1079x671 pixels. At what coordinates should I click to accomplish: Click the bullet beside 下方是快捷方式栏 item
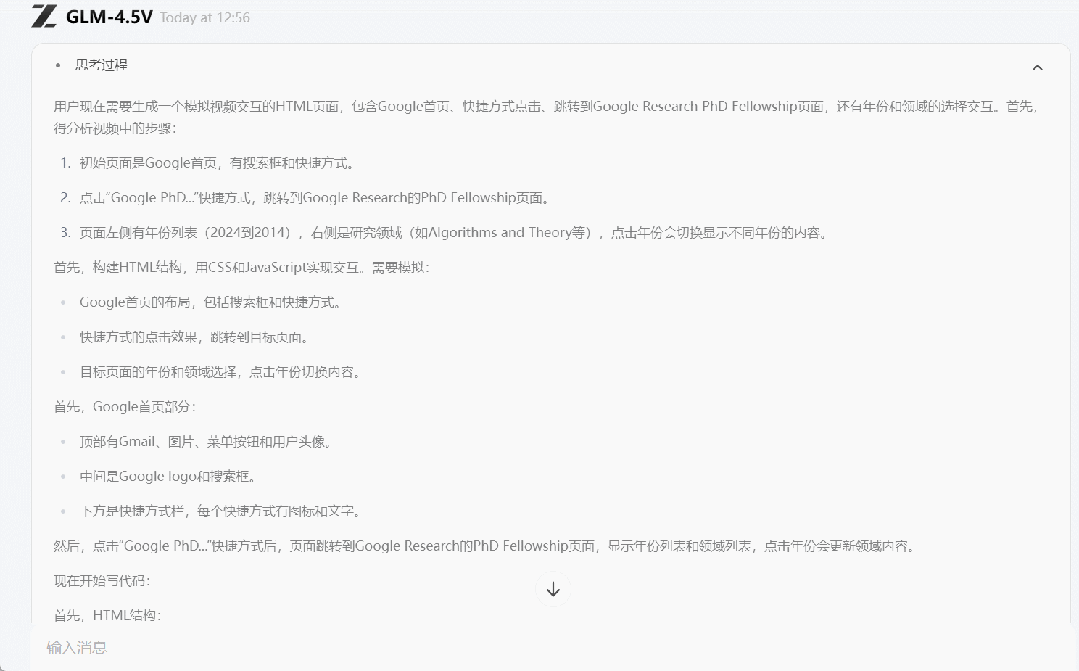(x=63, y=509)
